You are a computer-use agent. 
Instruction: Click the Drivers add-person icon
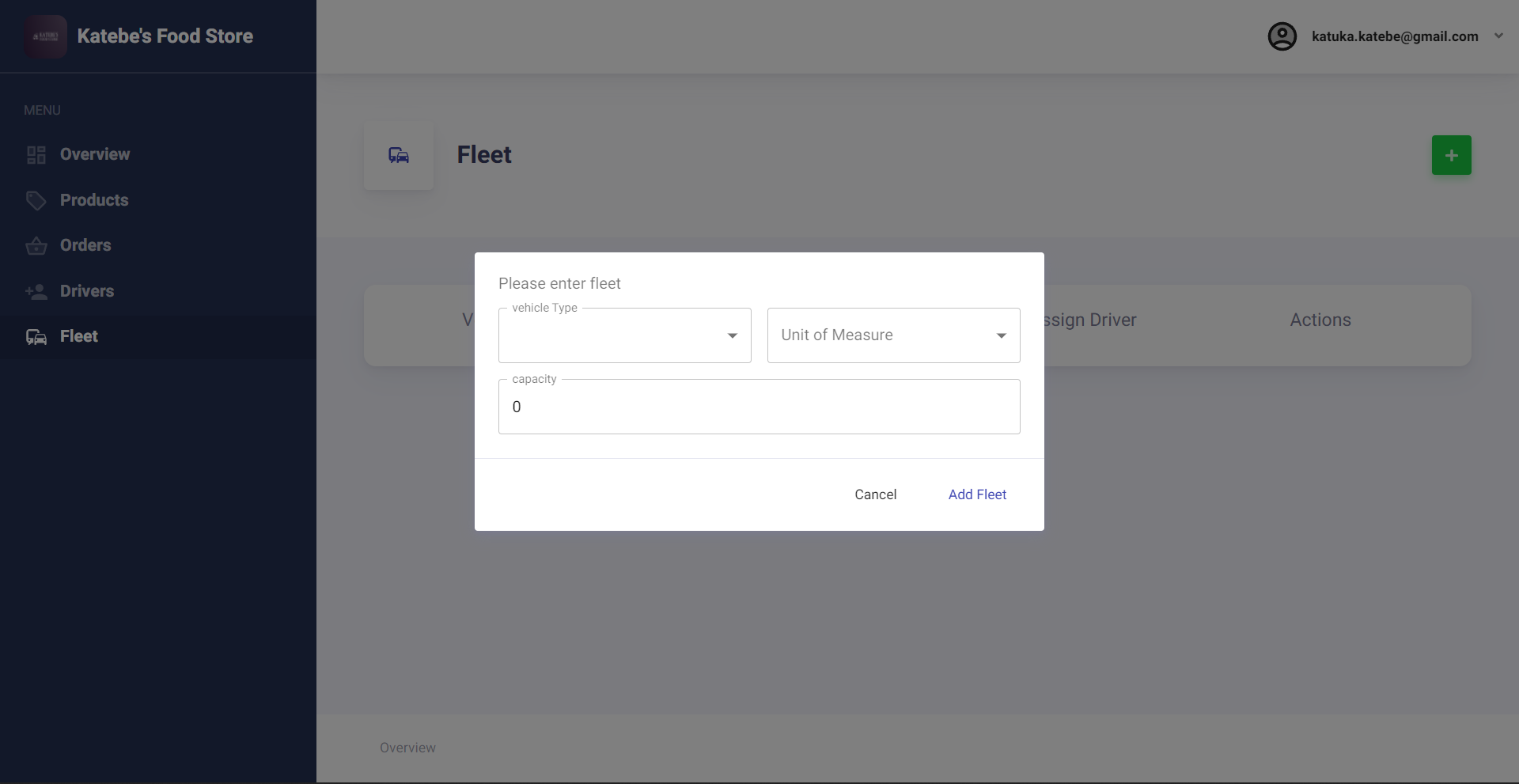coord(36,292)
